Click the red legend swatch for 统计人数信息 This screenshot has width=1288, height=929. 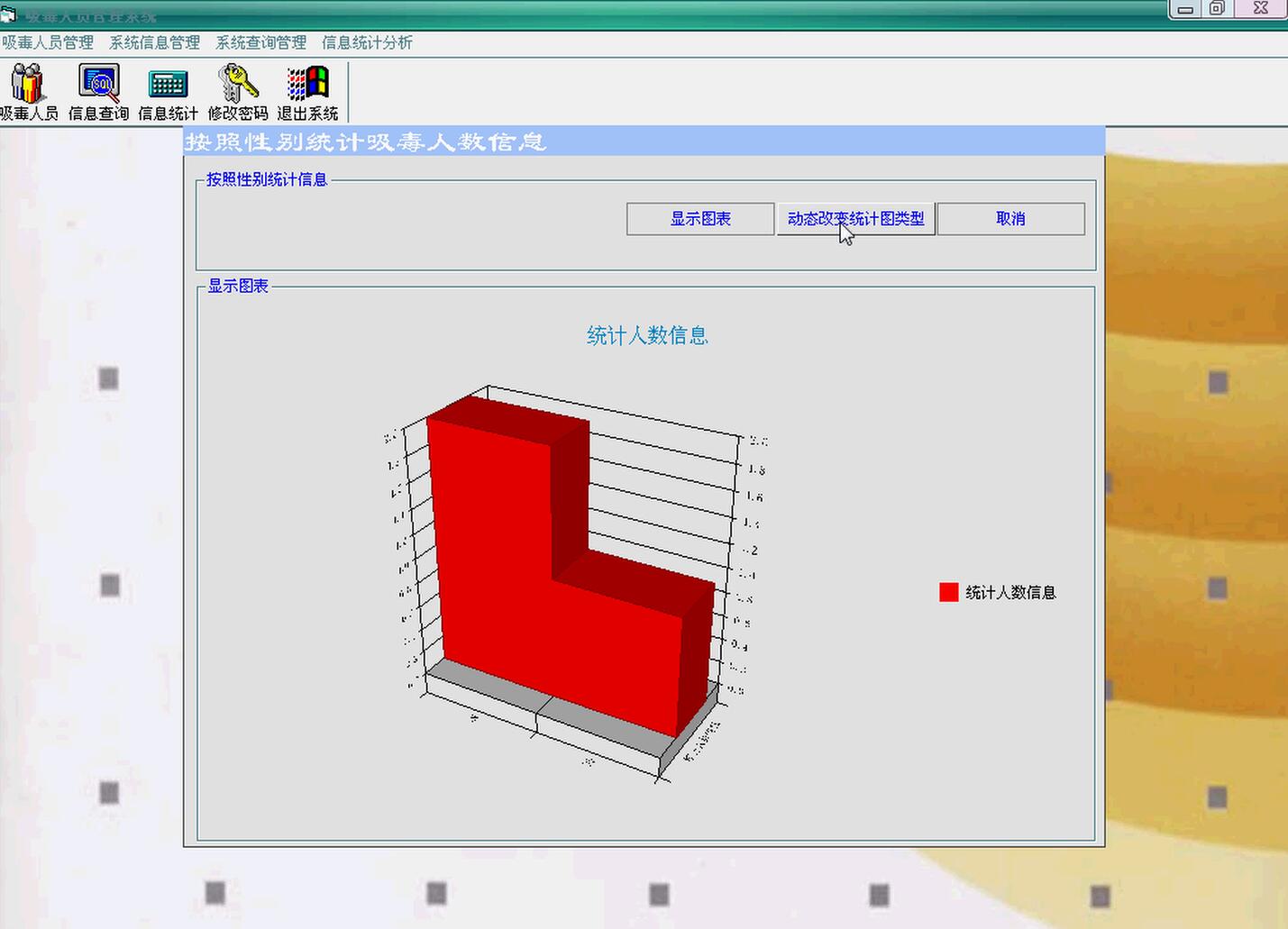(948, 592)
